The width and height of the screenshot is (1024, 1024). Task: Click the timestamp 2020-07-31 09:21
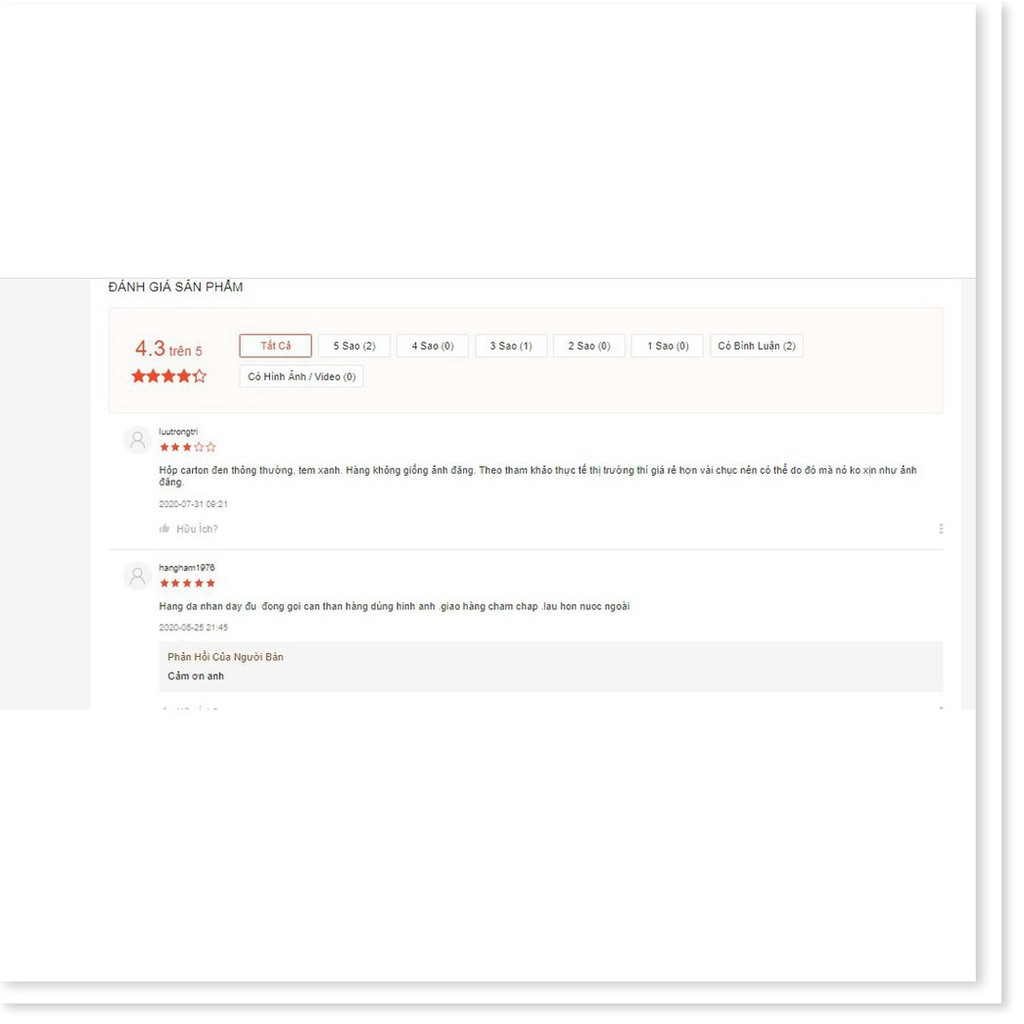point(193,504)
